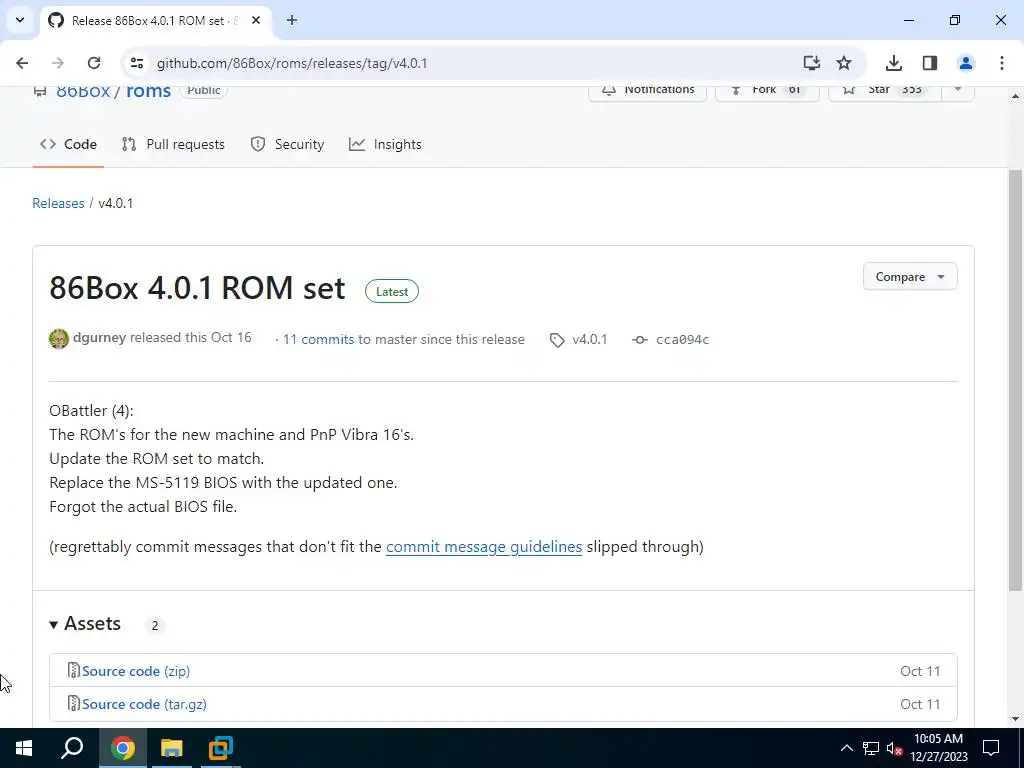Open the Chrome three-dot menu
This screenshot has height=768, width=1024.
[x=1002, y=63]
